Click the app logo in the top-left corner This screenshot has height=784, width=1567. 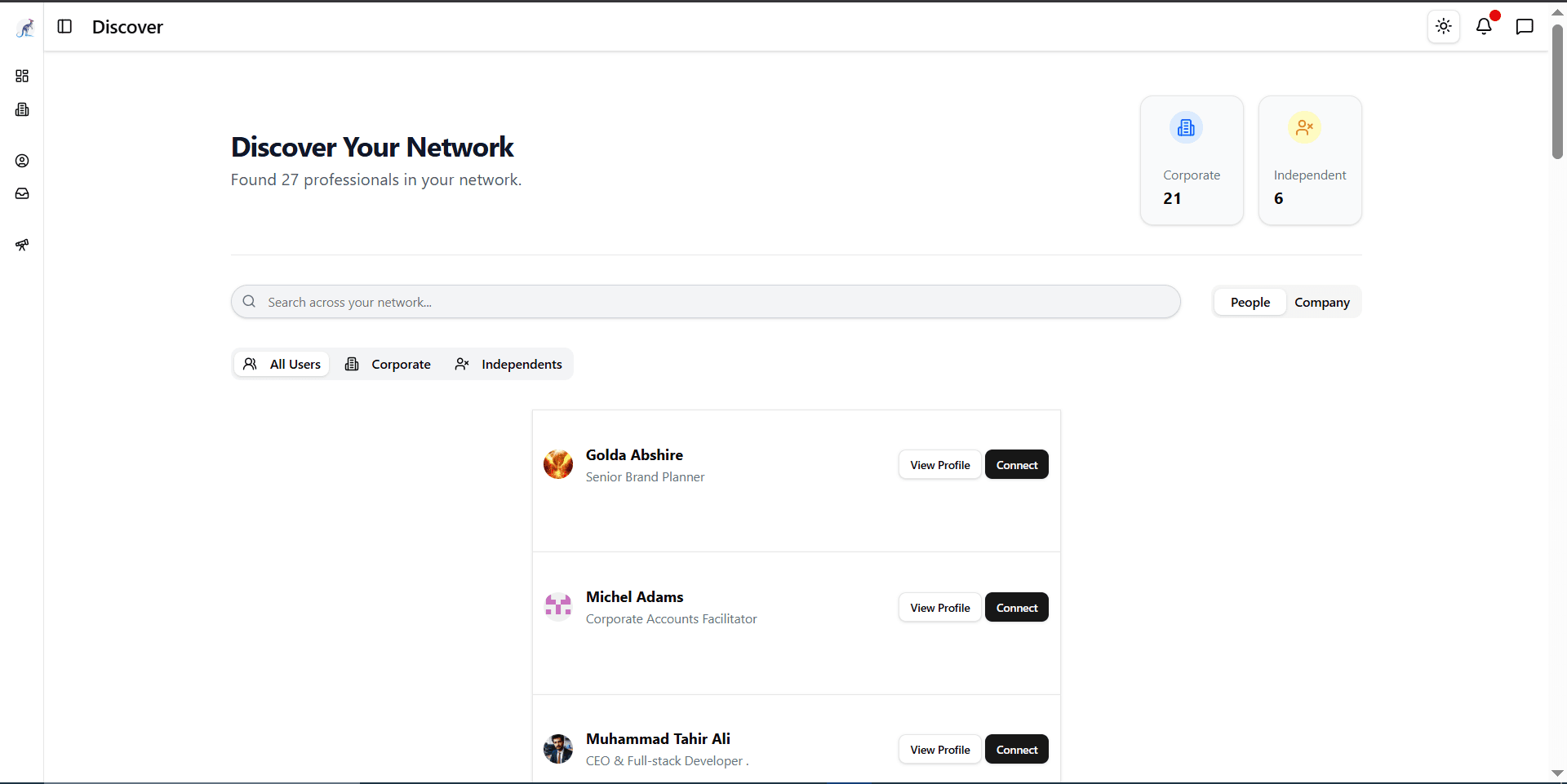(x=24, y=26)
